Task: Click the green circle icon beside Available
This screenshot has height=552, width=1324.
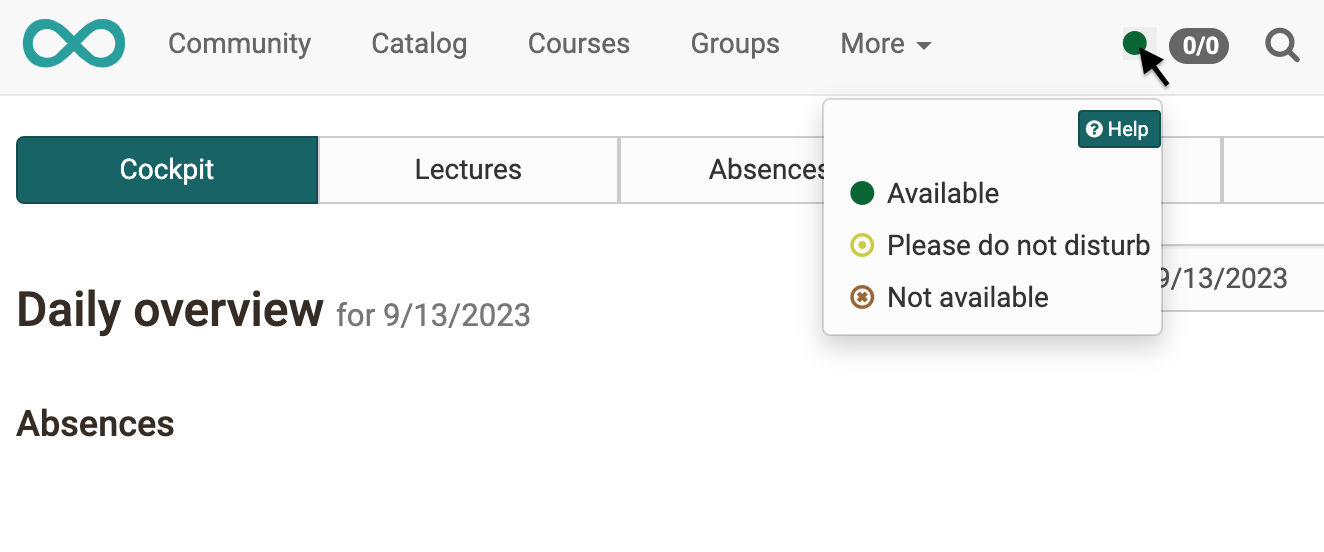Action: pos(862,193)
